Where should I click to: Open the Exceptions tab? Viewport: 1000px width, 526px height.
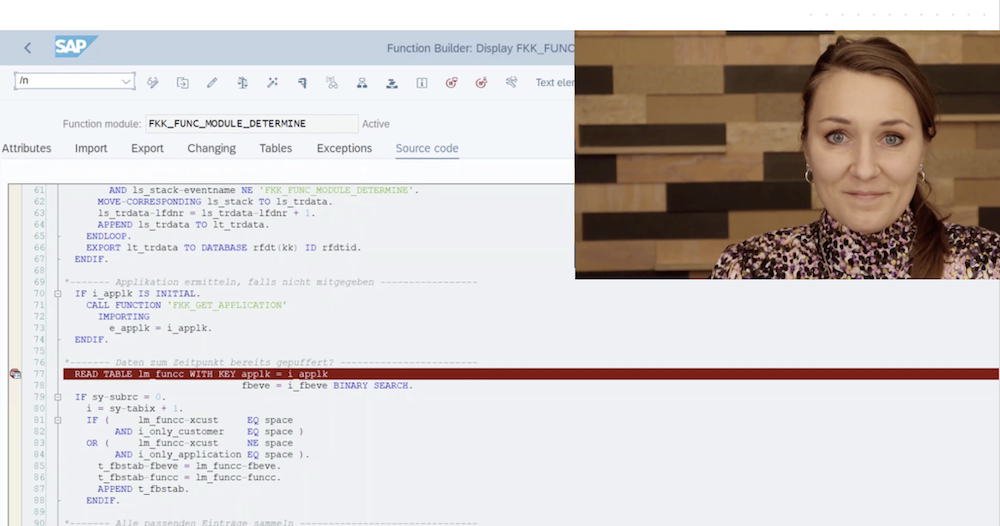pyautogui.click(x=344, y=148)
